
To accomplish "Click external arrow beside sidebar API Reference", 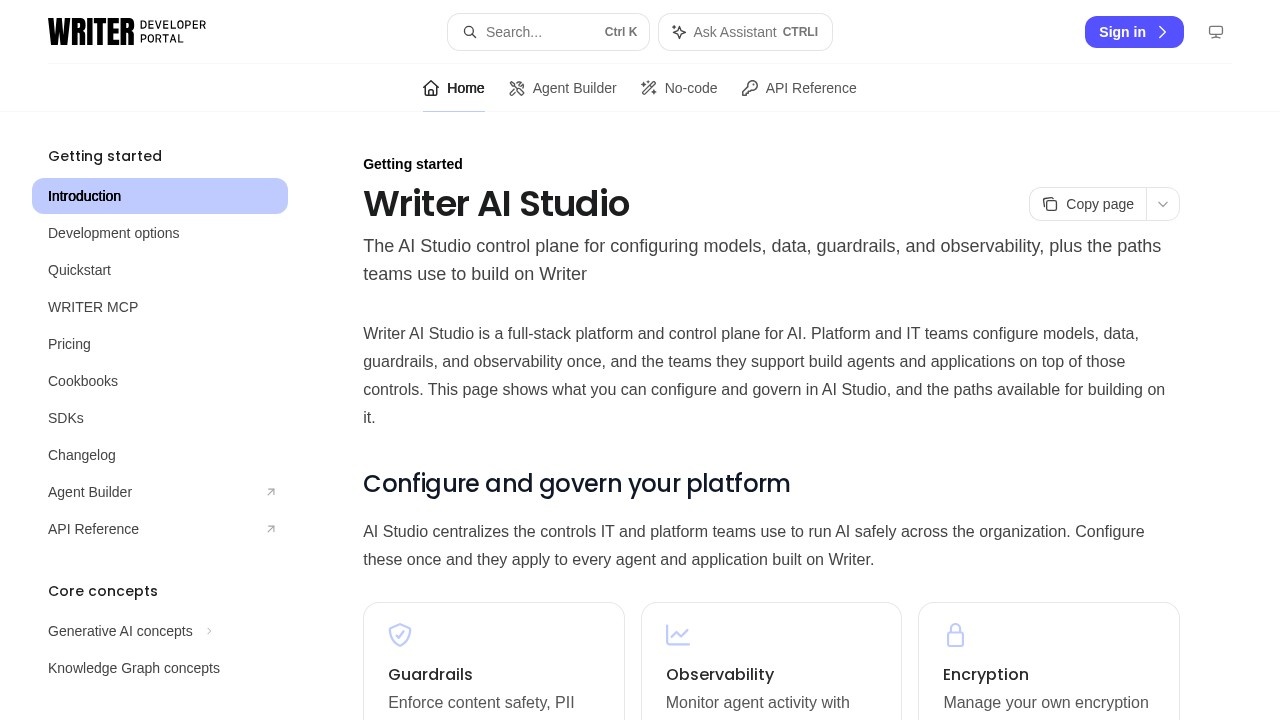I will click(x=271, y=529).
